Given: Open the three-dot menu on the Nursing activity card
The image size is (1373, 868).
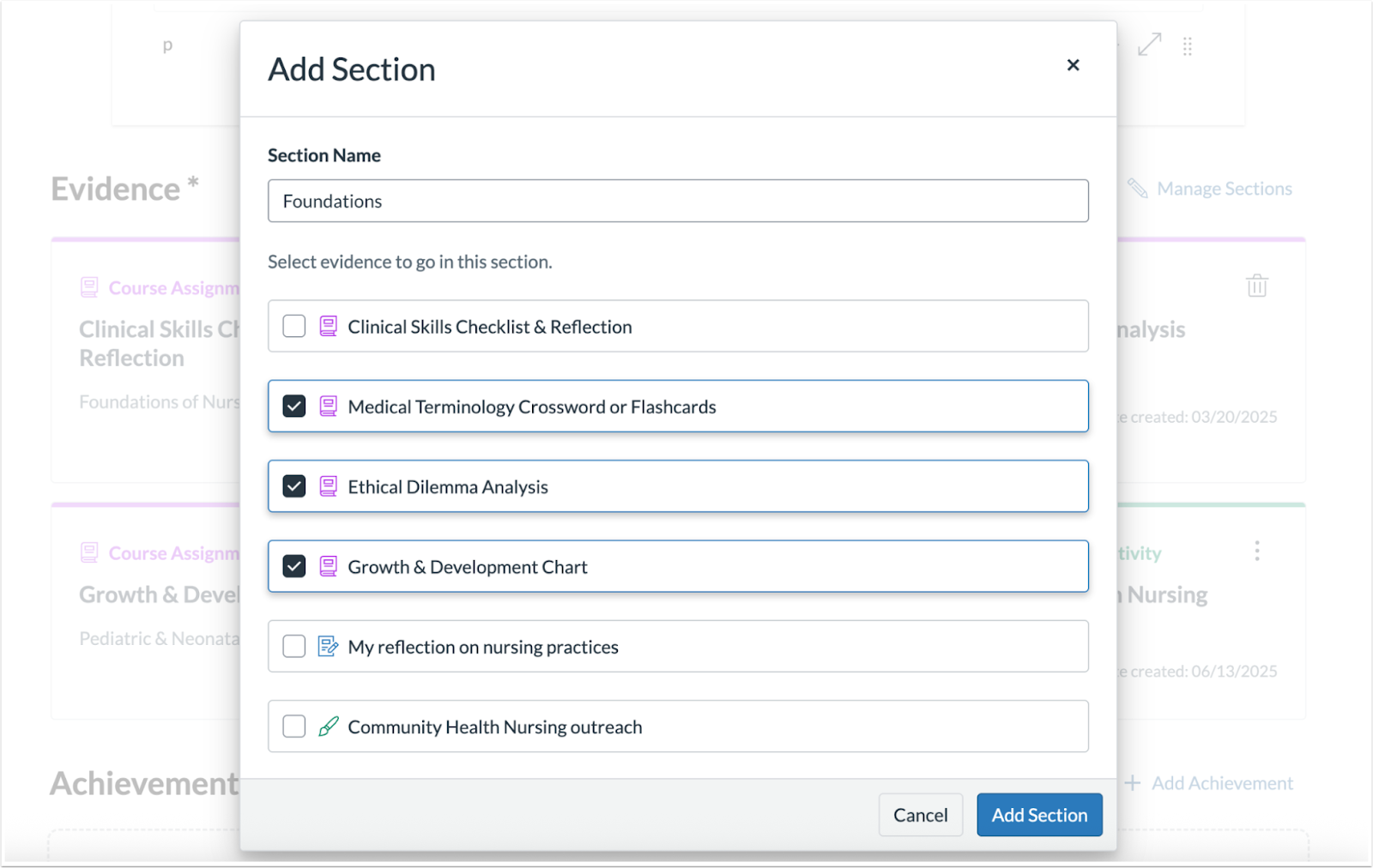Looking at the screenshot, I should pos(1257,551).
